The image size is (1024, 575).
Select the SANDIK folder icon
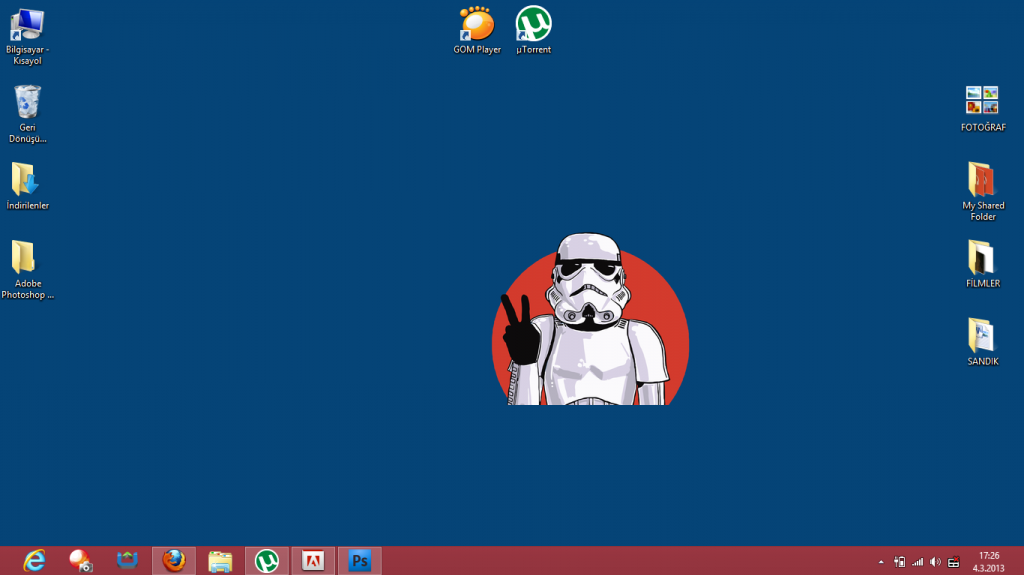(983, 342)
